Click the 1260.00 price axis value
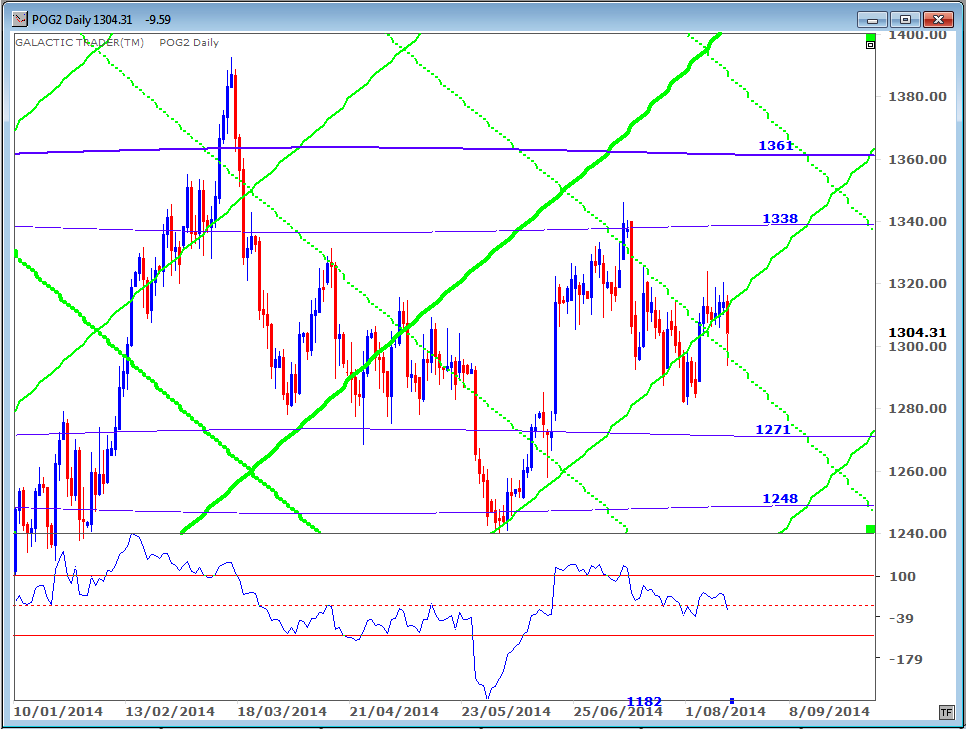The height and width of the screenshot is (729, 966). (x=917, y=471)
